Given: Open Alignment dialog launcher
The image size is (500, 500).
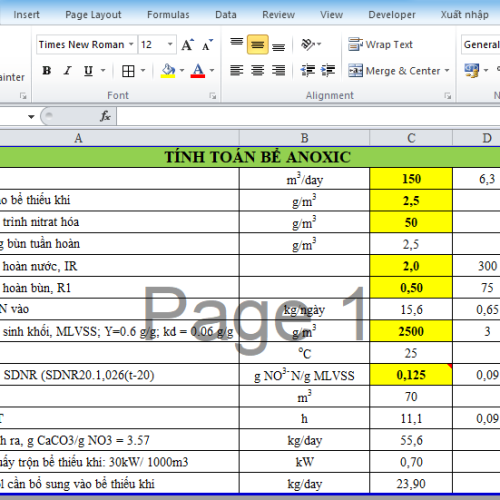Looking at the screenshot, I should (448, 96).
